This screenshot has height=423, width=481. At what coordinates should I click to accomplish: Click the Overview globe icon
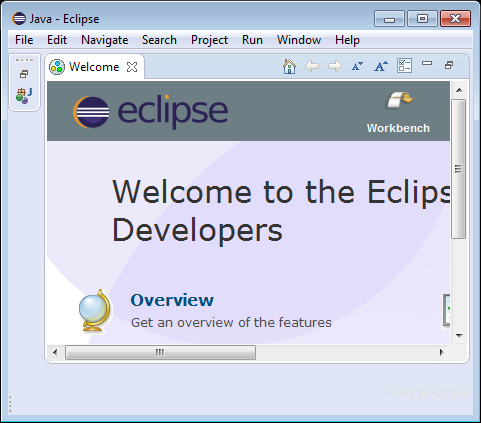tap(95, 311)
